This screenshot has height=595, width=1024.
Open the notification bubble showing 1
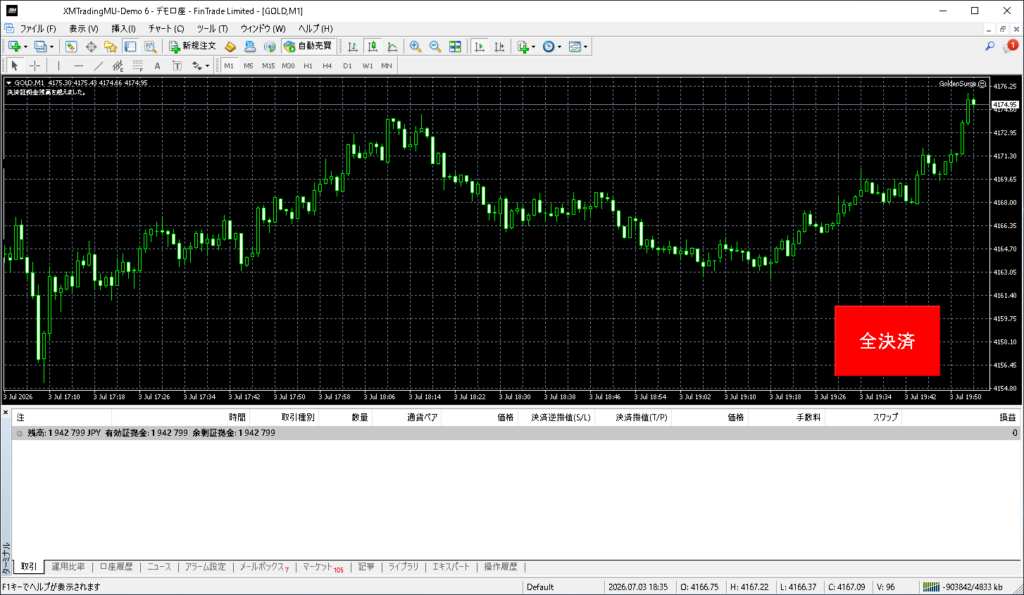[x=1011, y=46]
